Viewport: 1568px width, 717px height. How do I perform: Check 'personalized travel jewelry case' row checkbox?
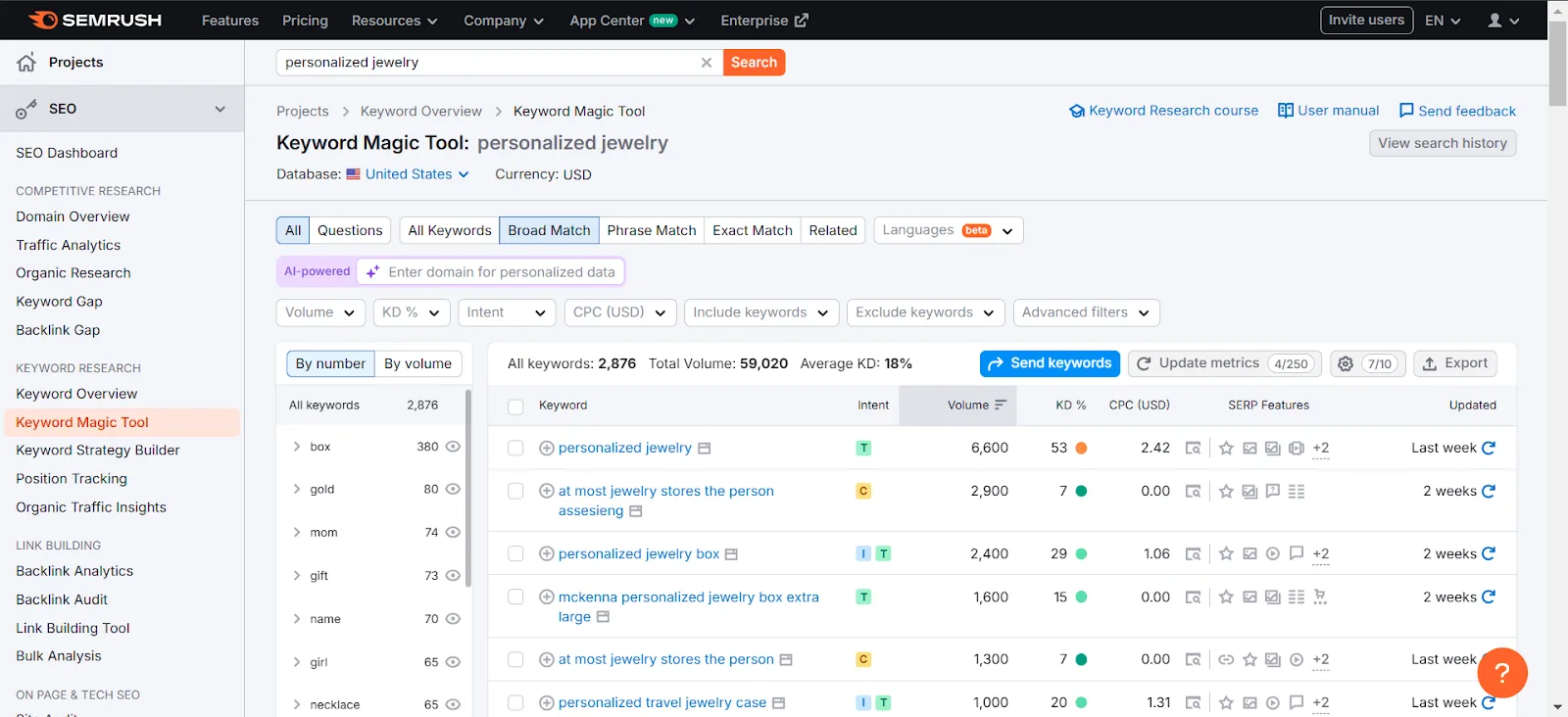515,702
